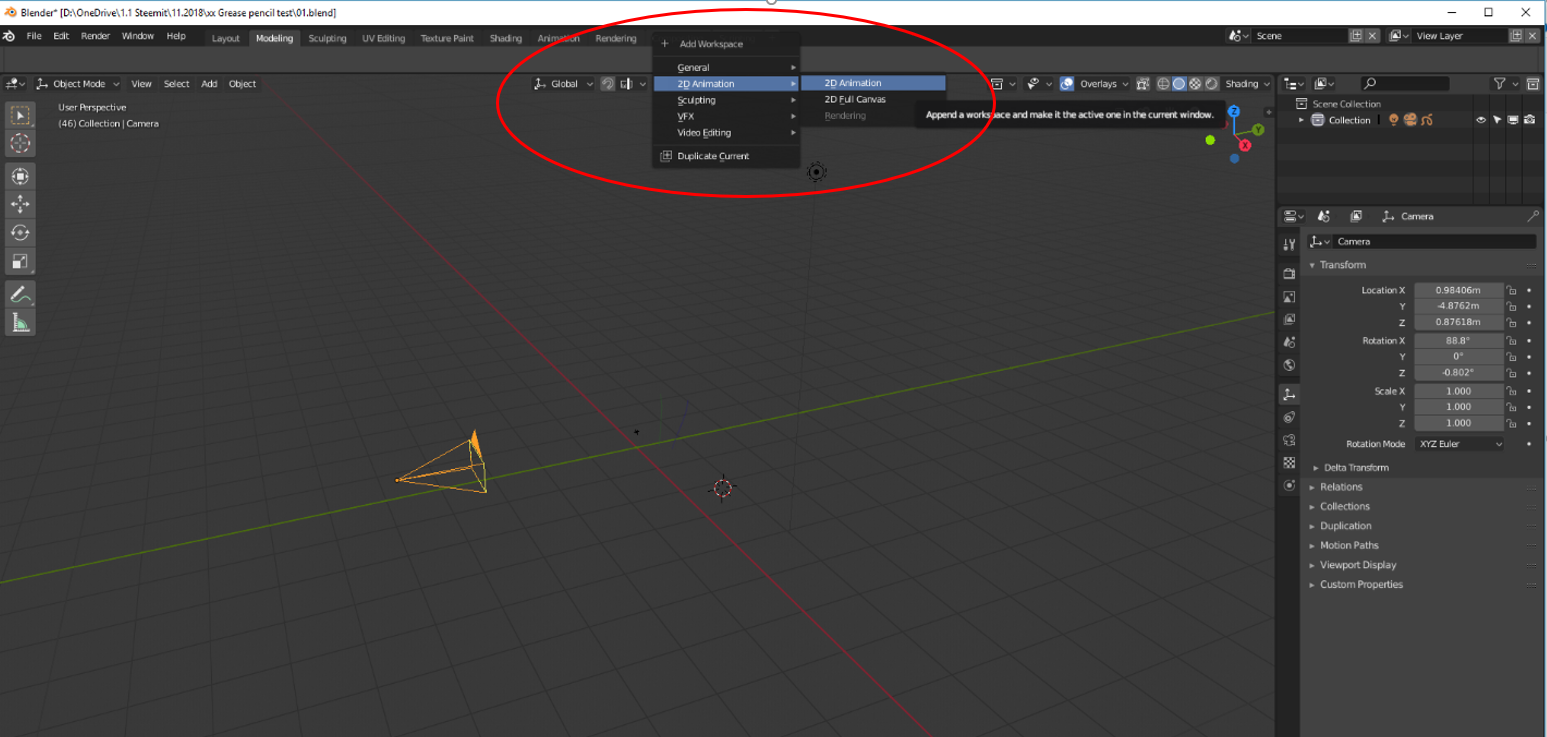Click the Rotation Z value field
The image size is (1547, 737).
coord(1458,373)
